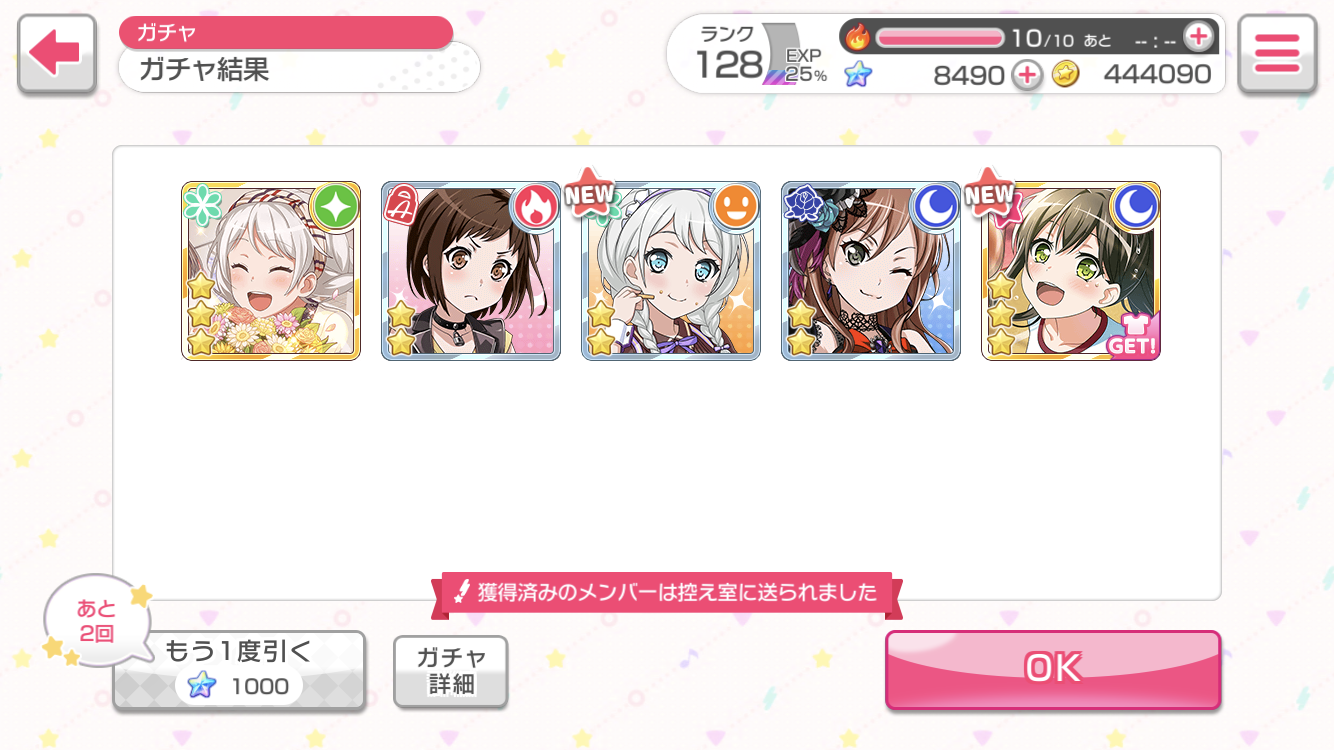Image resolution: width=1334 pixels, height=750 pixels.
Task: Click the gold coin icon beside 444090
Action: click(x=1066, y=74)
